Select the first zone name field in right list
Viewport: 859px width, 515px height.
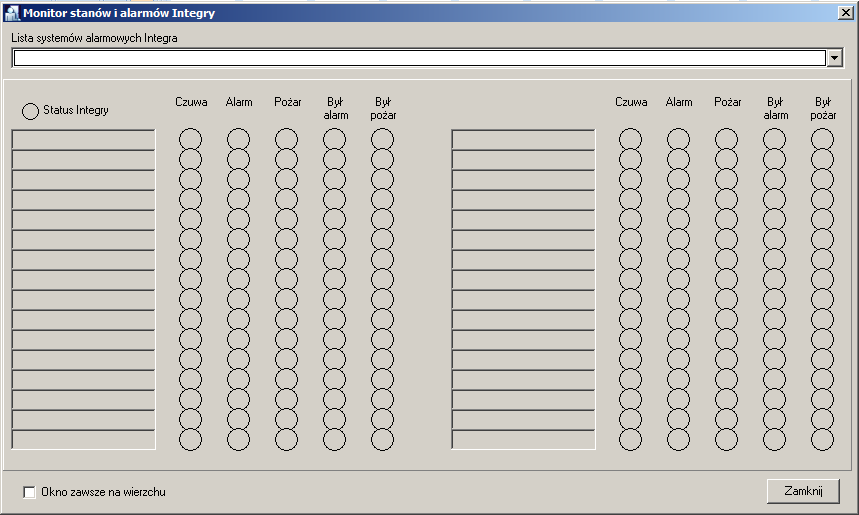pos(523,140)
